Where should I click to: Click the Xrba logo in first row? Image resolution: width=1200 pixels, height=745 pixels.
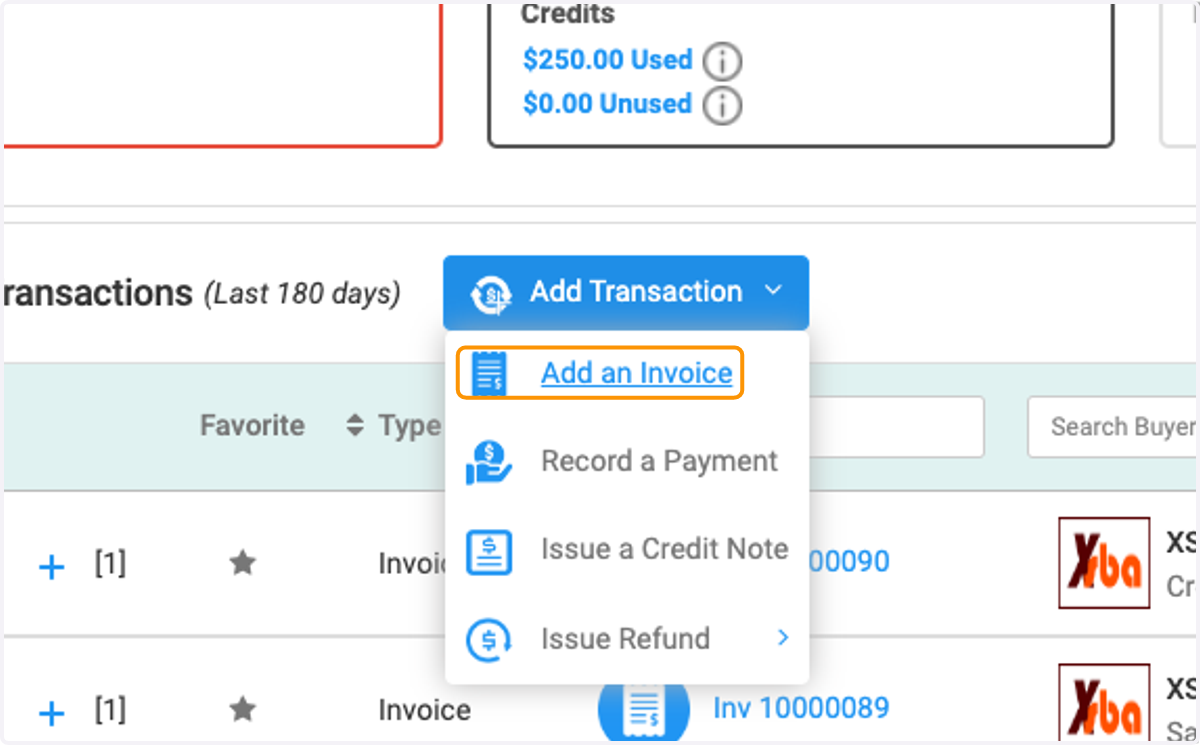(x=1104, y=563)
